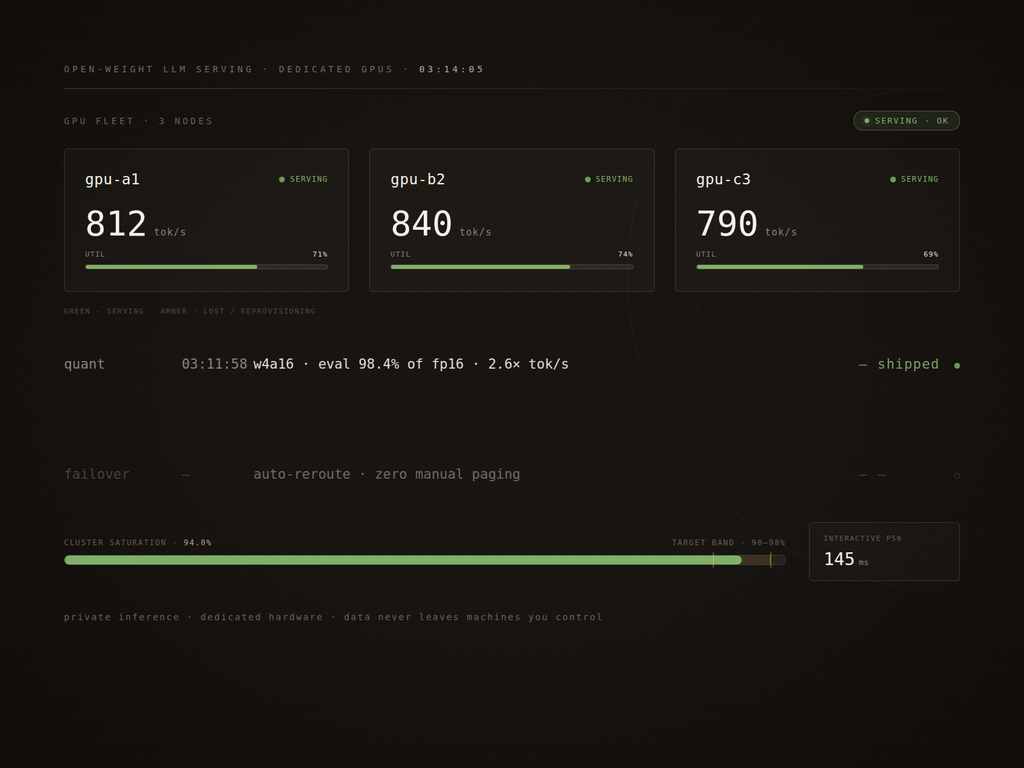The width and height of the screenshot is (1024, 768).
Task: Click the gpu-c3 utilization bar
Action: (818, 267)
